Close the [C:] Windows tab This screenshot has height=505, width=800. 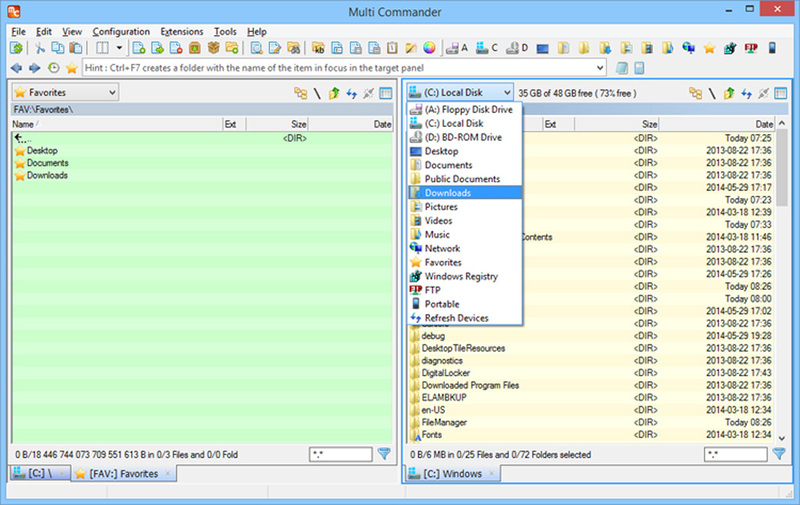(x=491, y=474)
